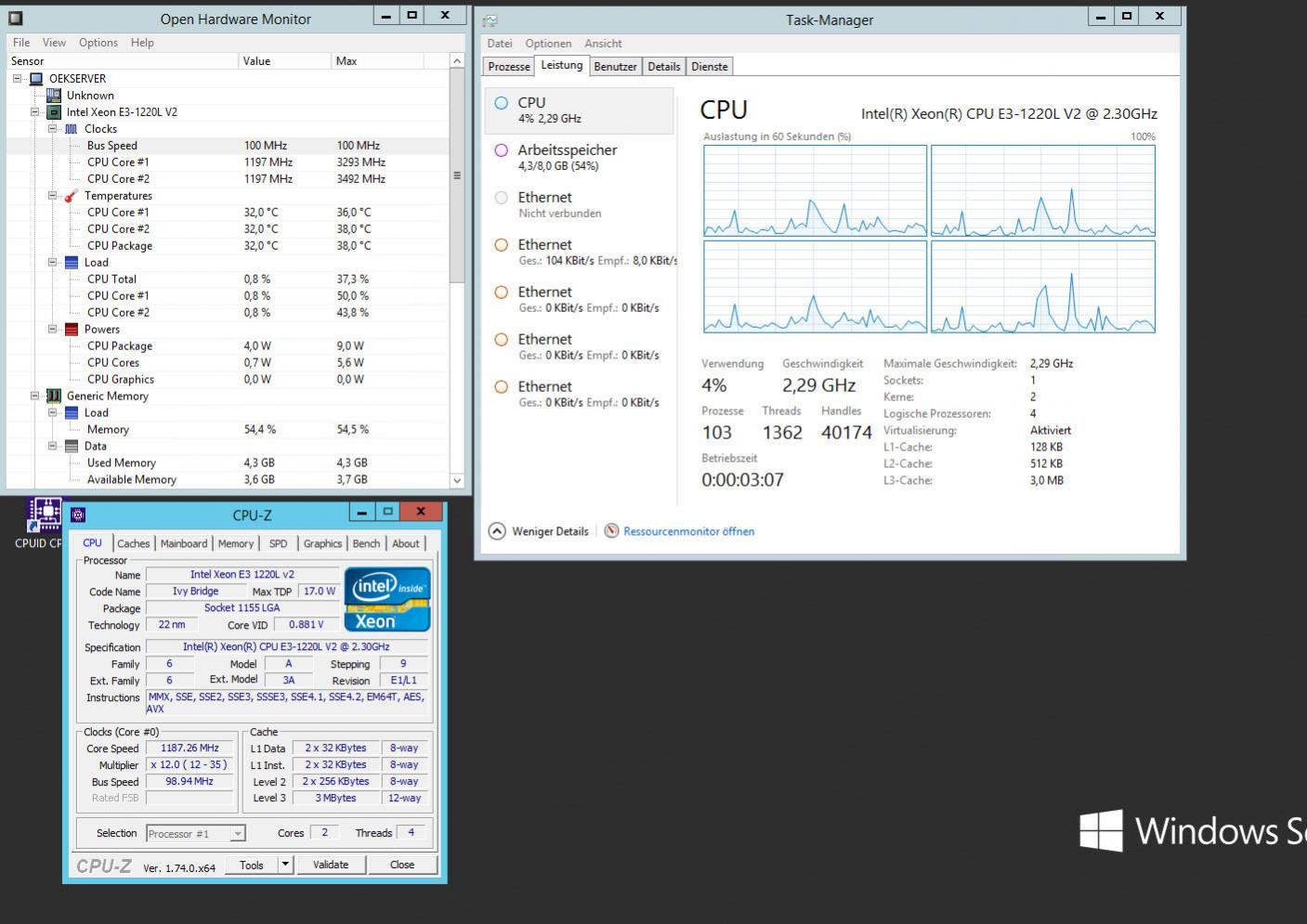Switch to the SPD tab in CPU-Z
This screenshot has width=1307, height=924.
[278, 544]
